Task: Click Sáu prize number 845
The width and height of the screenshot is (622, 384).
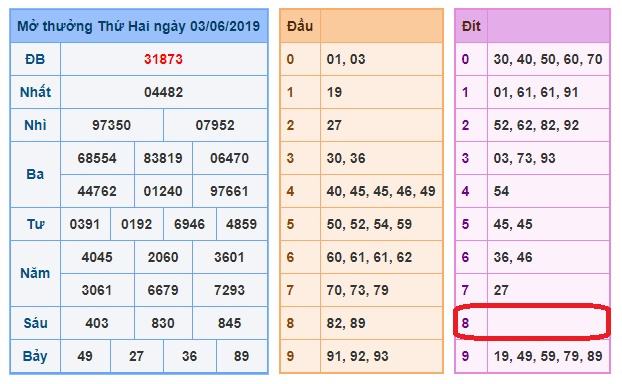Action: (x=229, y=323)
